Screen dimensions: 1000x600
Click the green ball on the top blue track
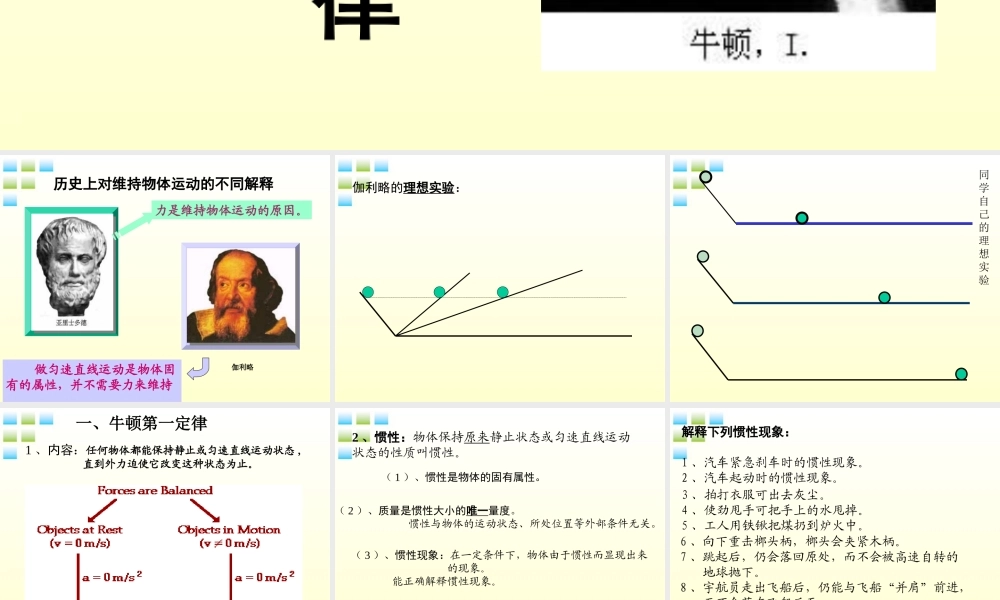[x=802, y=218]
